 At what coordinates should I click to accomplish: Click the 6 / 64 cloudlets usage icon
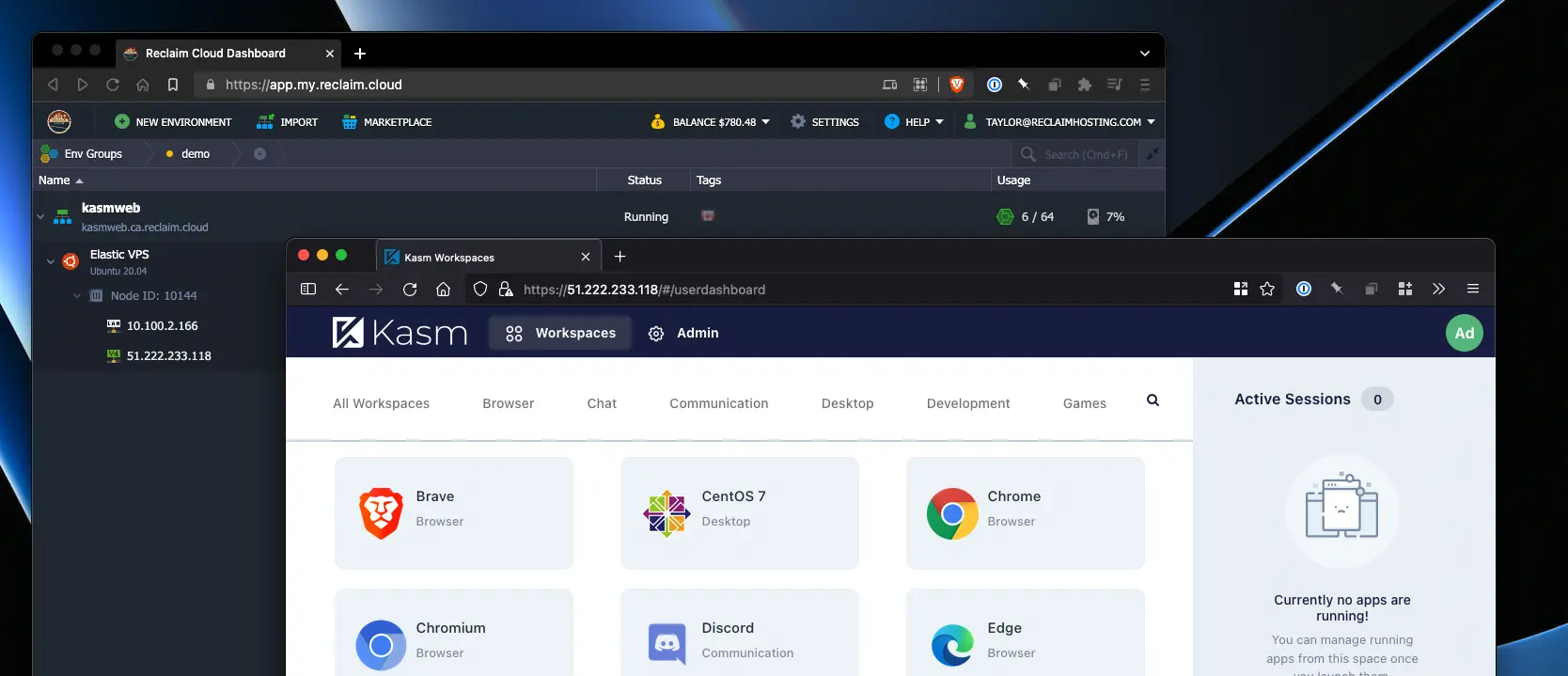tap(1005, 216)
